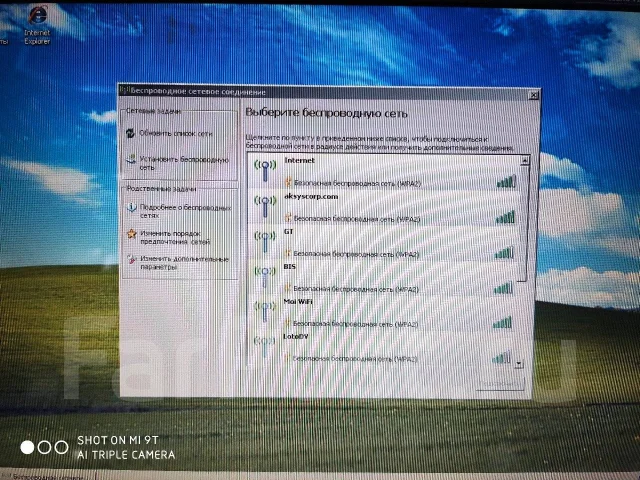
Task: Click the taskbar button for wireless connection
Action: pyautogui.click(x=48, y=476)
